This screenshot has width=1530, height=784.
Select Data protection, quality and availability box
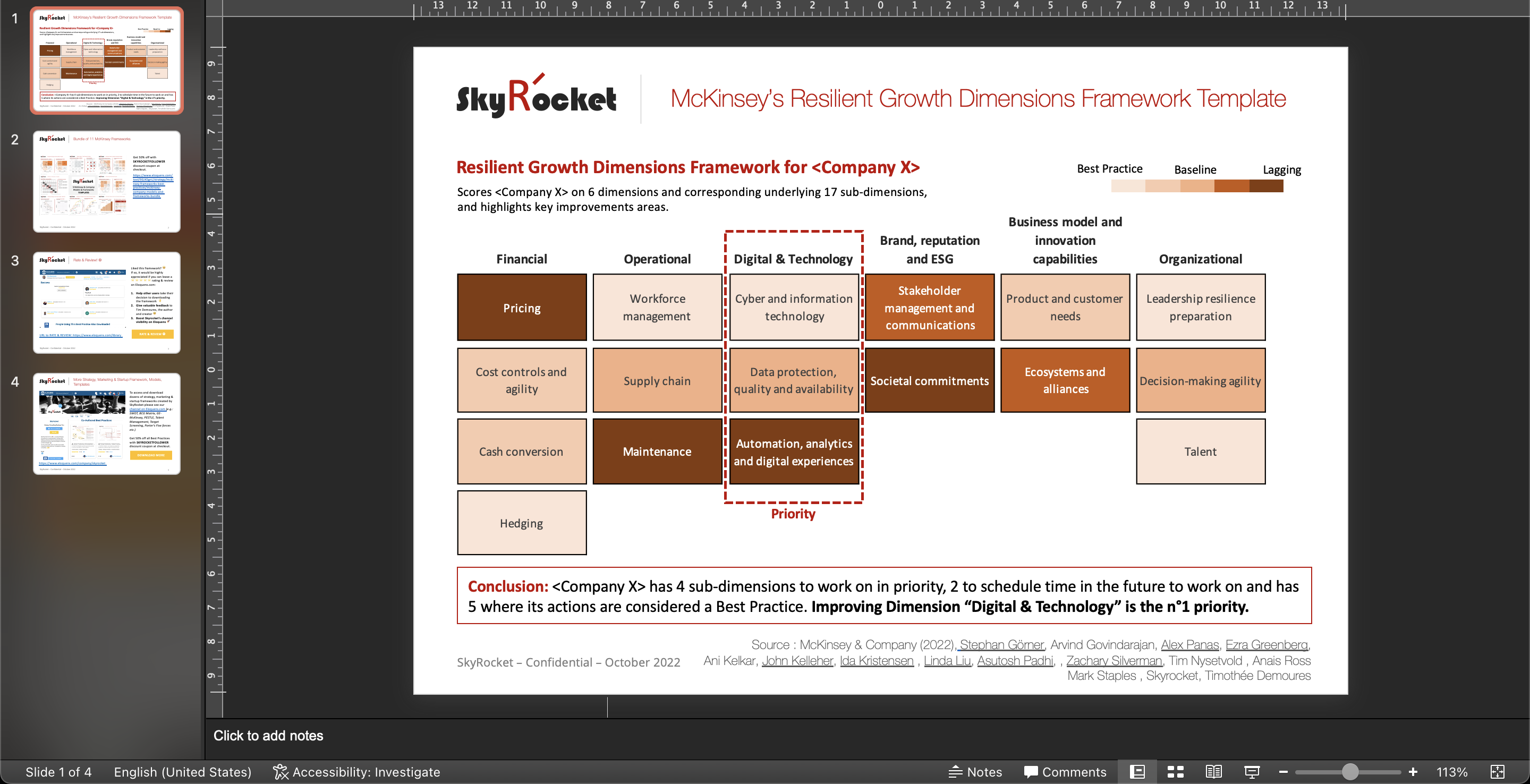[x=794, y=380]
